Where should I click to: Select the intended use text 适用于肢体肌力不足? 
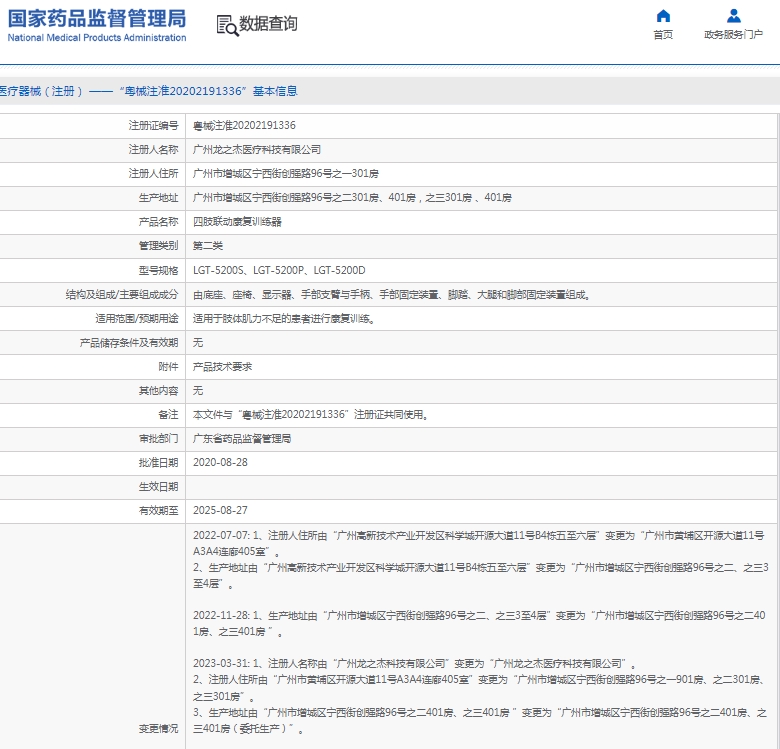point(284,318)
